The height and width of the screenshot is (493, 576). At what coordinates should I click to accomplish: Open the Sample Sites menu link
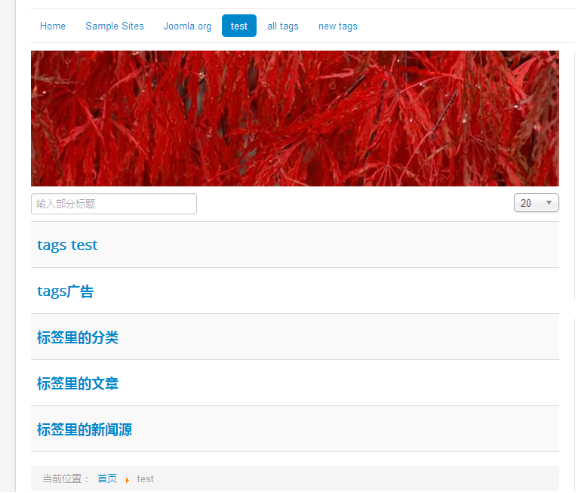pyautogui.click(x=115, y=26)
